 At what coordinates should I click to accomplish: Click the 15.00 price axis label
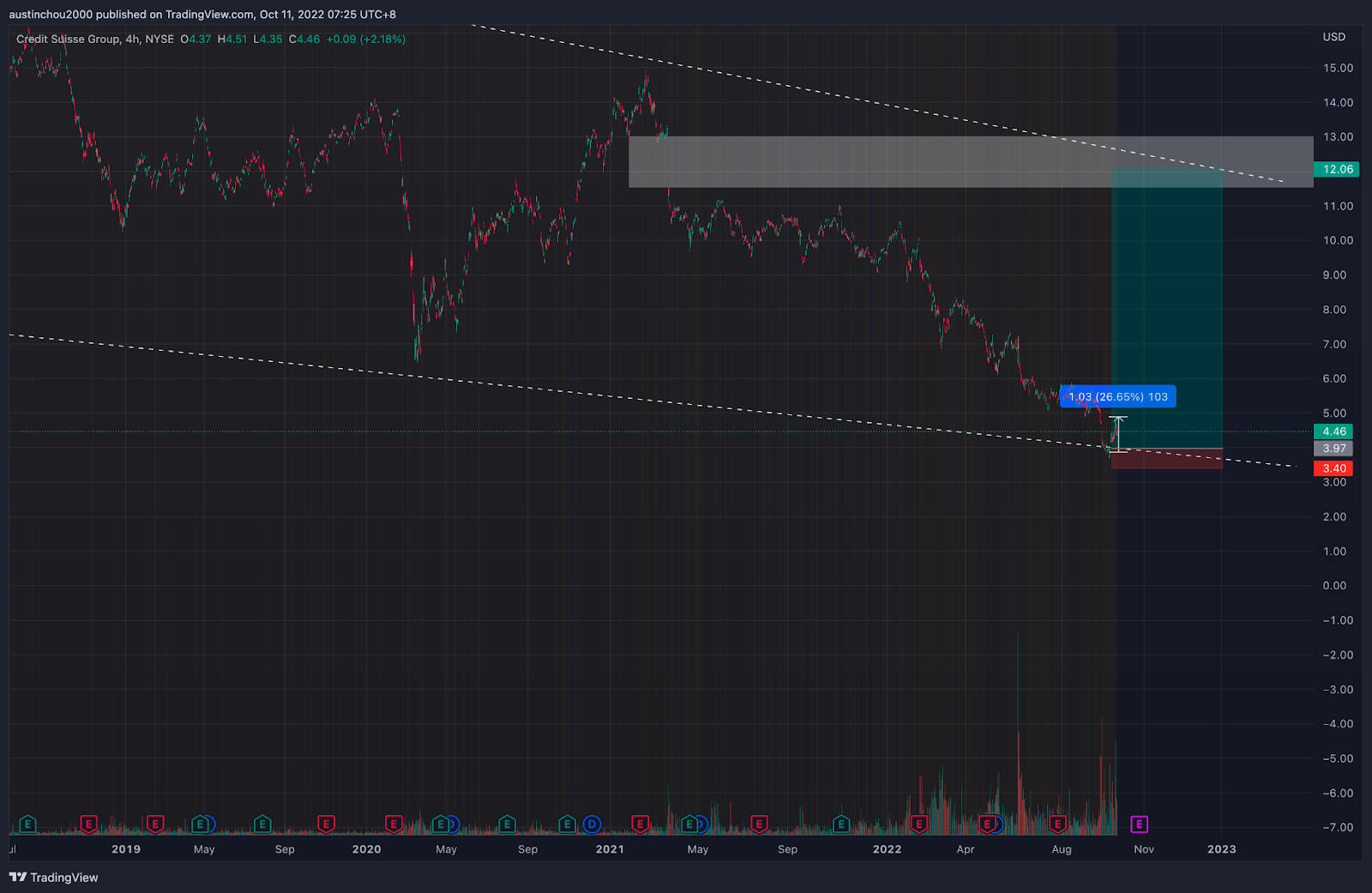click(1338, 68)
